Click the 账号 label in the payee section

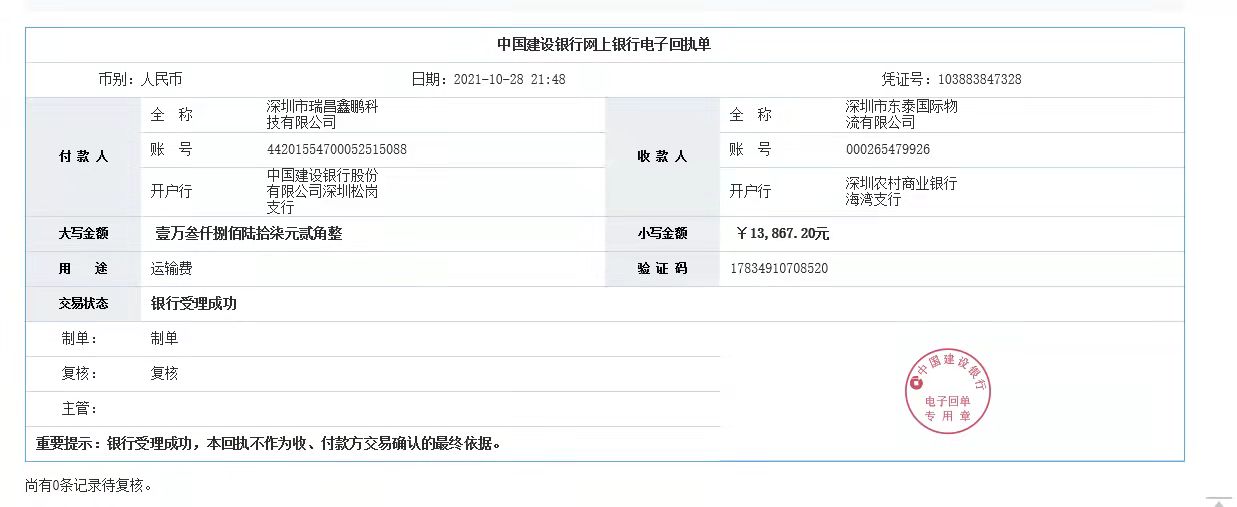tap(751, 150)
